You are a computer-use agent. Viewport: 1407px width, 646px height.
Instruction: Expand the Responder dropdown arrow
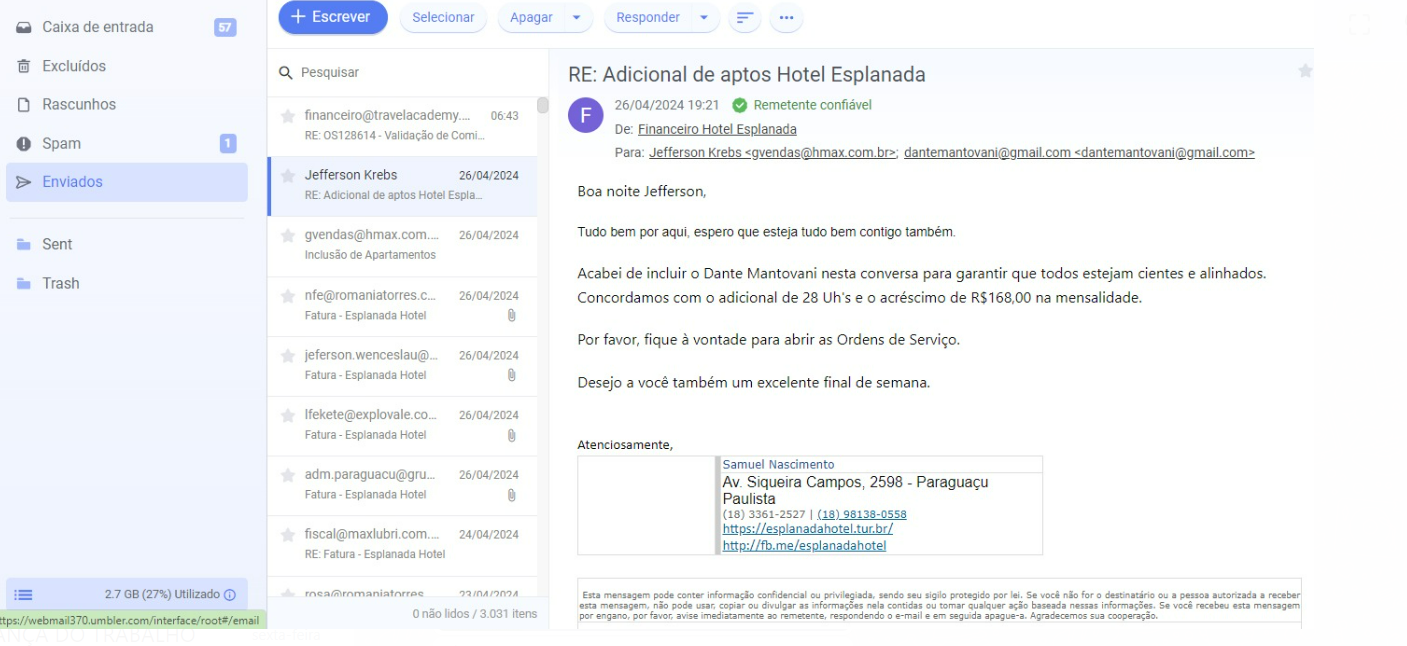[x=703, y=18]
